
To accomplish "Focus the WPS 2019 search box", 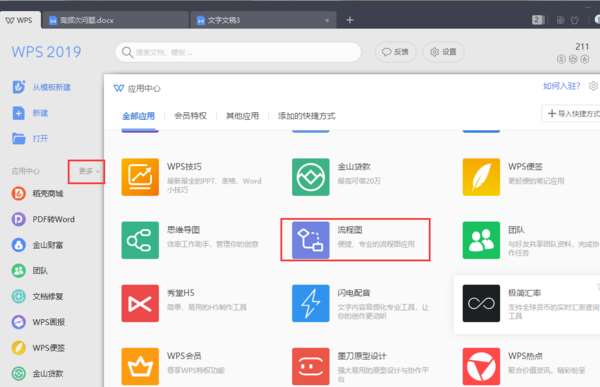I will coord(238,52).
